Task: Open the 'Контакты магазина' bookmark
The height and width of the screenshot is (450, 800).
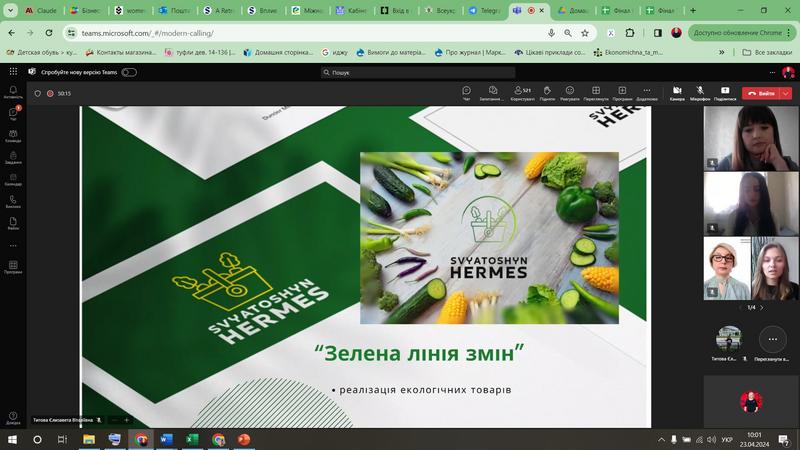Action: tap(121, 52)
